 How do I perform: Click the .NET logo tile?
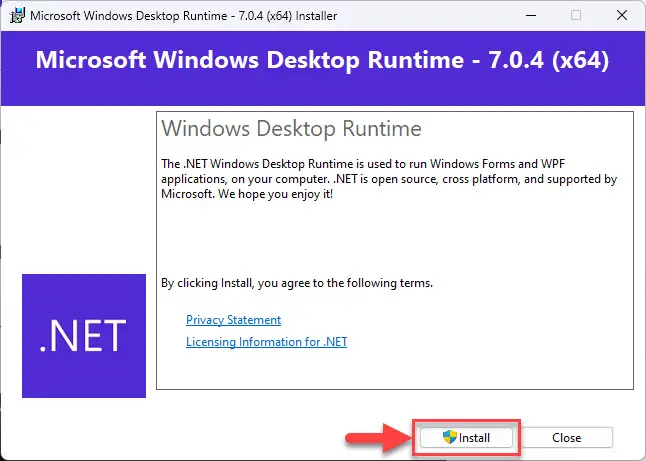click(84, 336)
